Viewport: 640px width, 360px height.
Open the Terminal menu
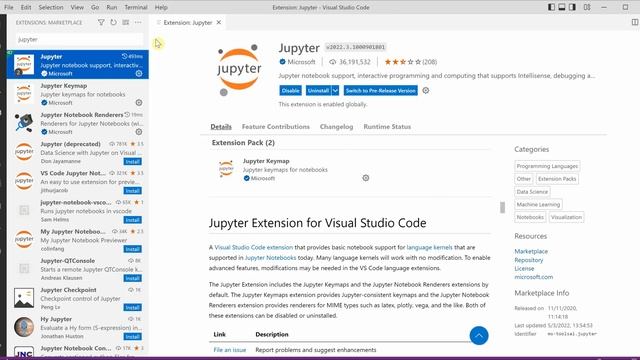click(136, 7)
